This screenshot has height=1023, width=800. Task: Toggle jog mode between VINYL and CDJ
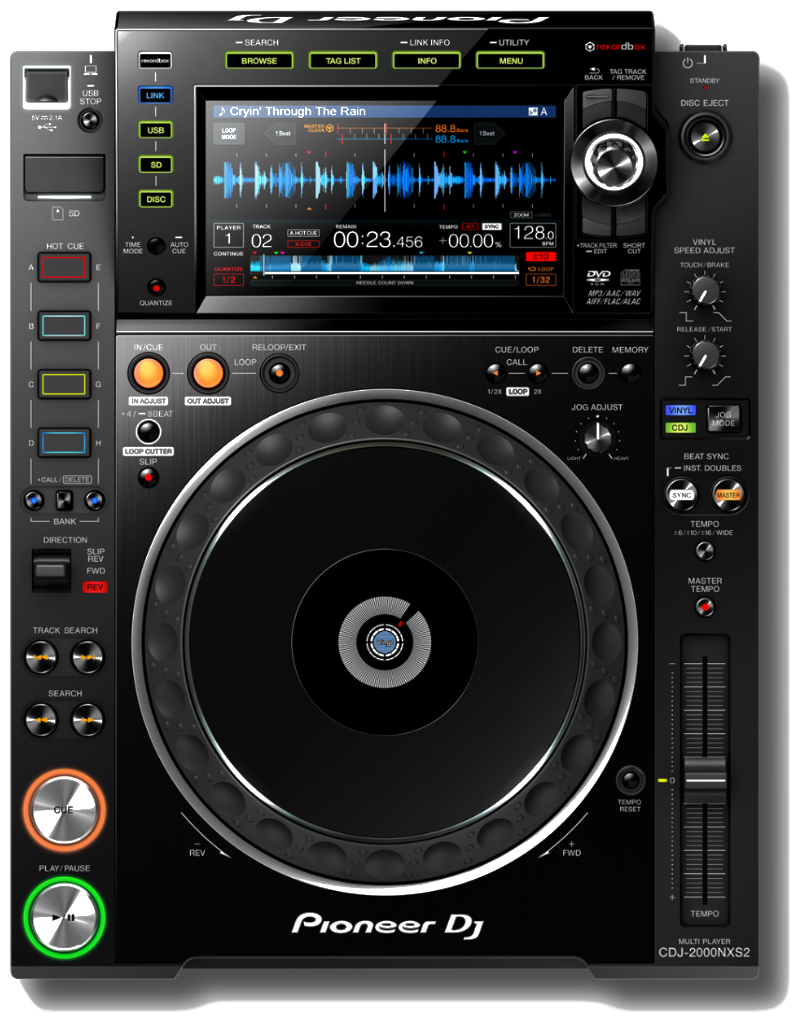(723, 419)
